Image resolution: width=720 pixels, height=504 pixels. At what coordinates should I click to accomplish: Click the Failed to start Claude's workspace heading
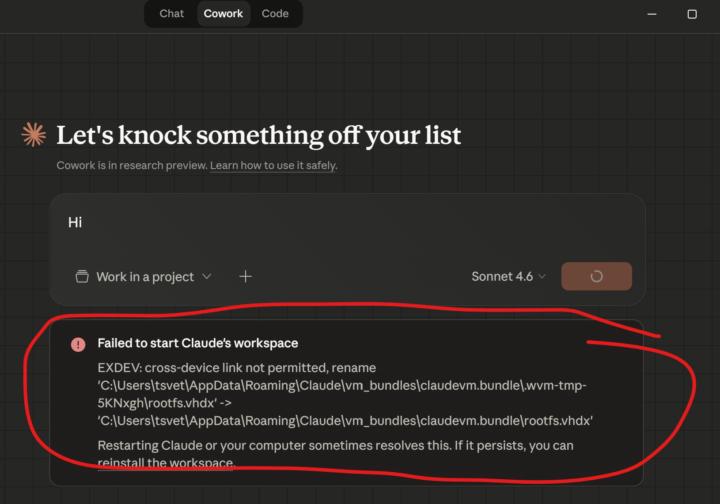click(x=198, y=343)
